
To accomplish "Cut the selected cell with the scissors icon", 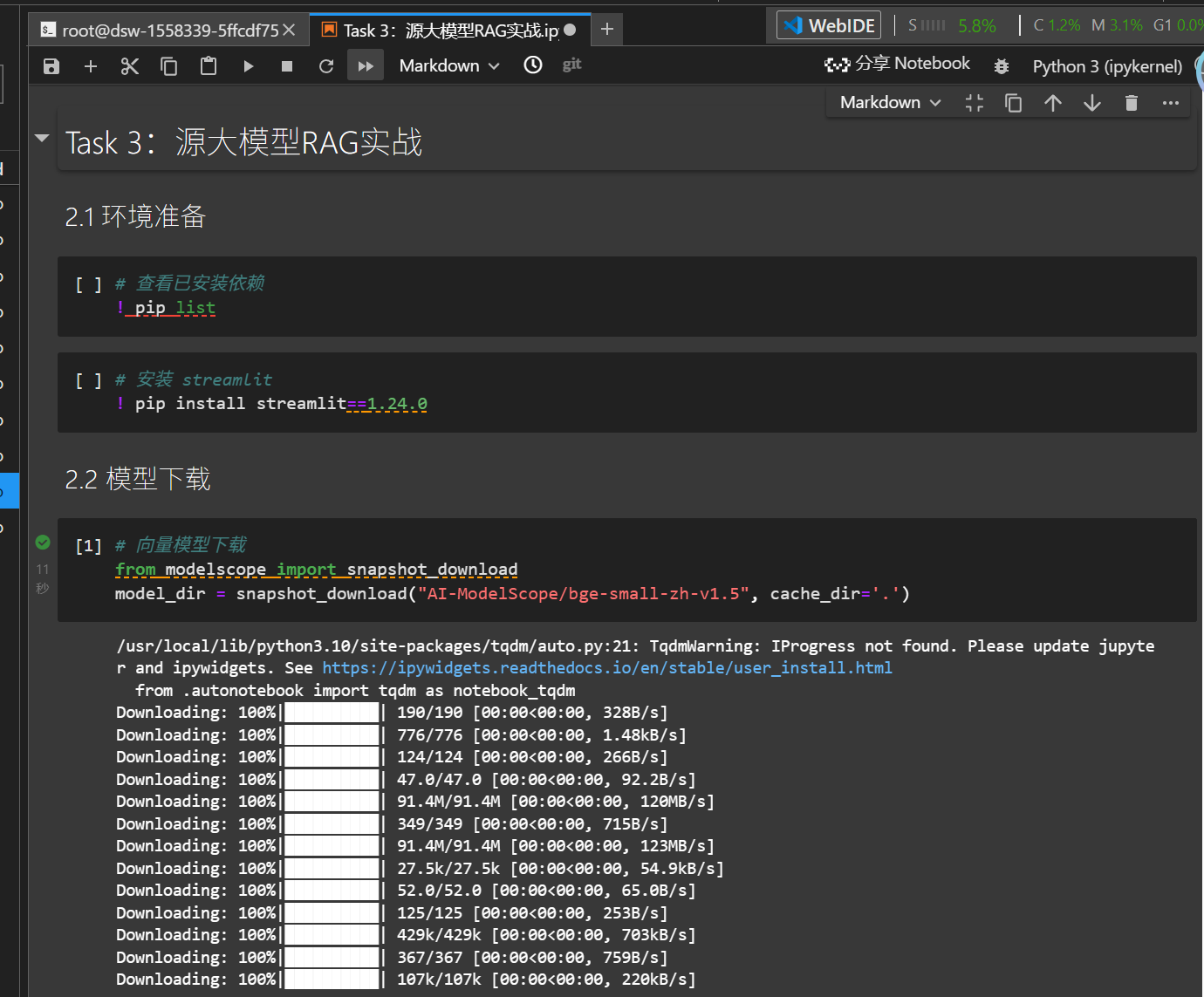I will click(x=130, y=66).
